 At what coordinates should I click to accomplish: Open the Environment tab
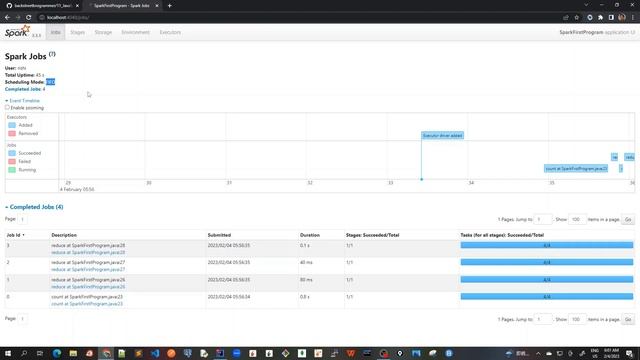coord(136,32)
